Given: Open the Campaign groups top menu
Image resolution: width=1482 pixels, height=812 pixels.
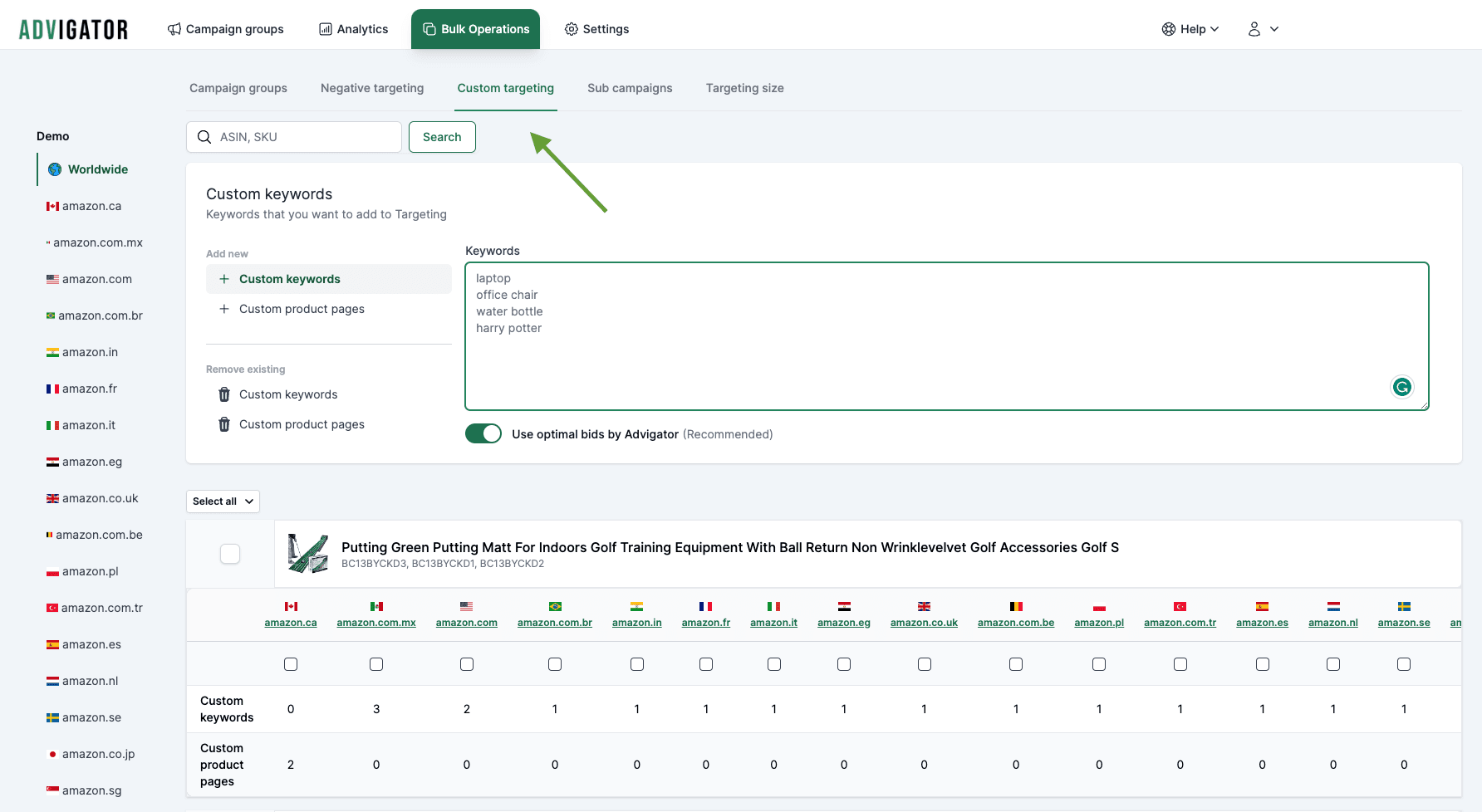Looking at the screenshot, I should [226, 29].
